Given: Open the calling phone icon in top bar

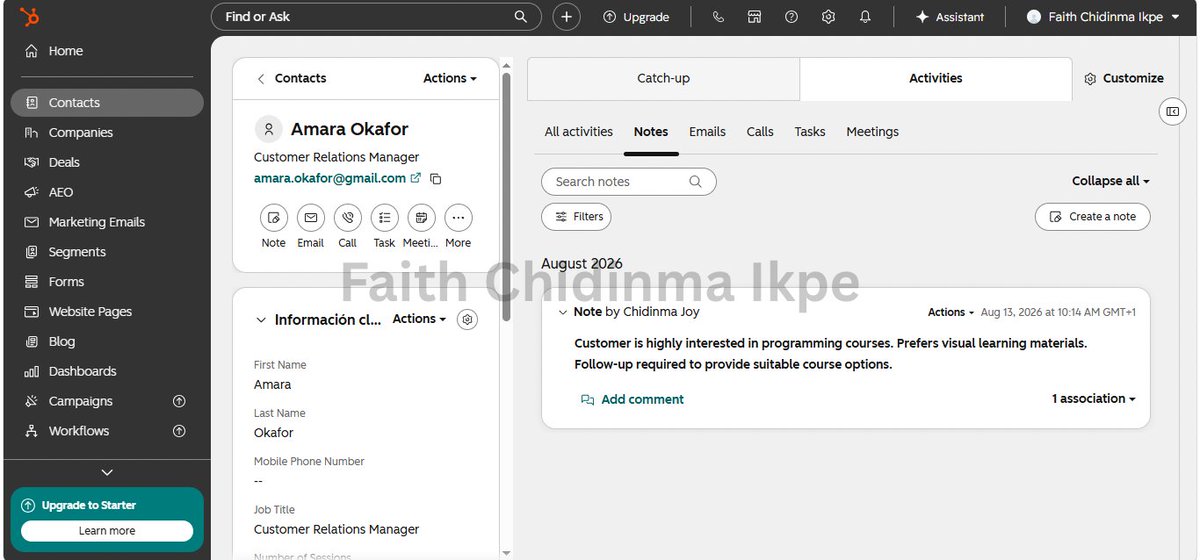Looking at the screenshot, I should tap(718, 17).
